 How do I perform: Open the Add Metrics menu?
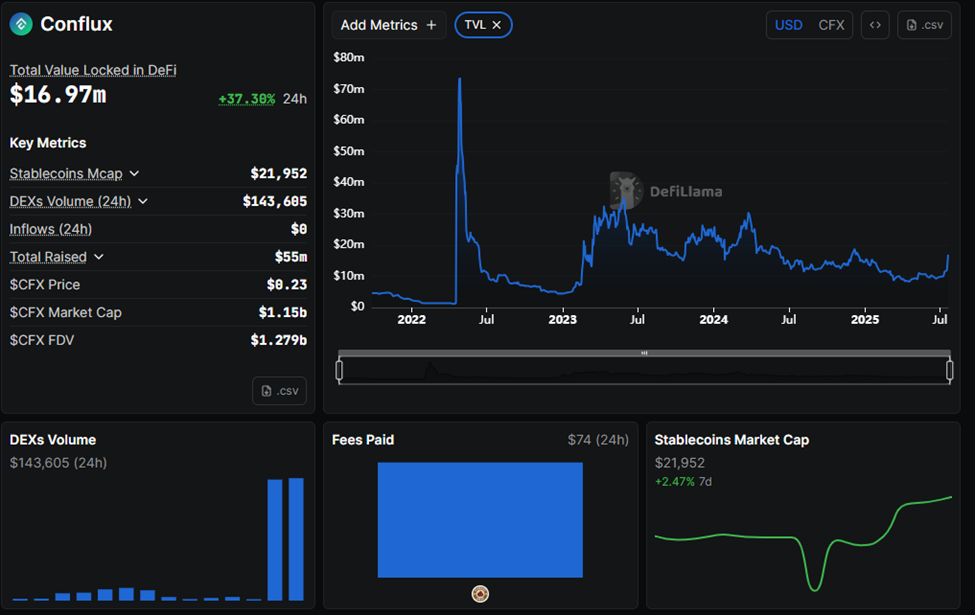[x=389, y=25]
